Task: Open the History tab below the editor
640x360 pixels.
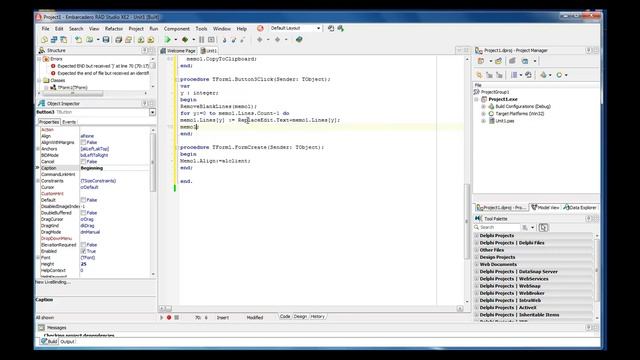Action: (318, 317)
